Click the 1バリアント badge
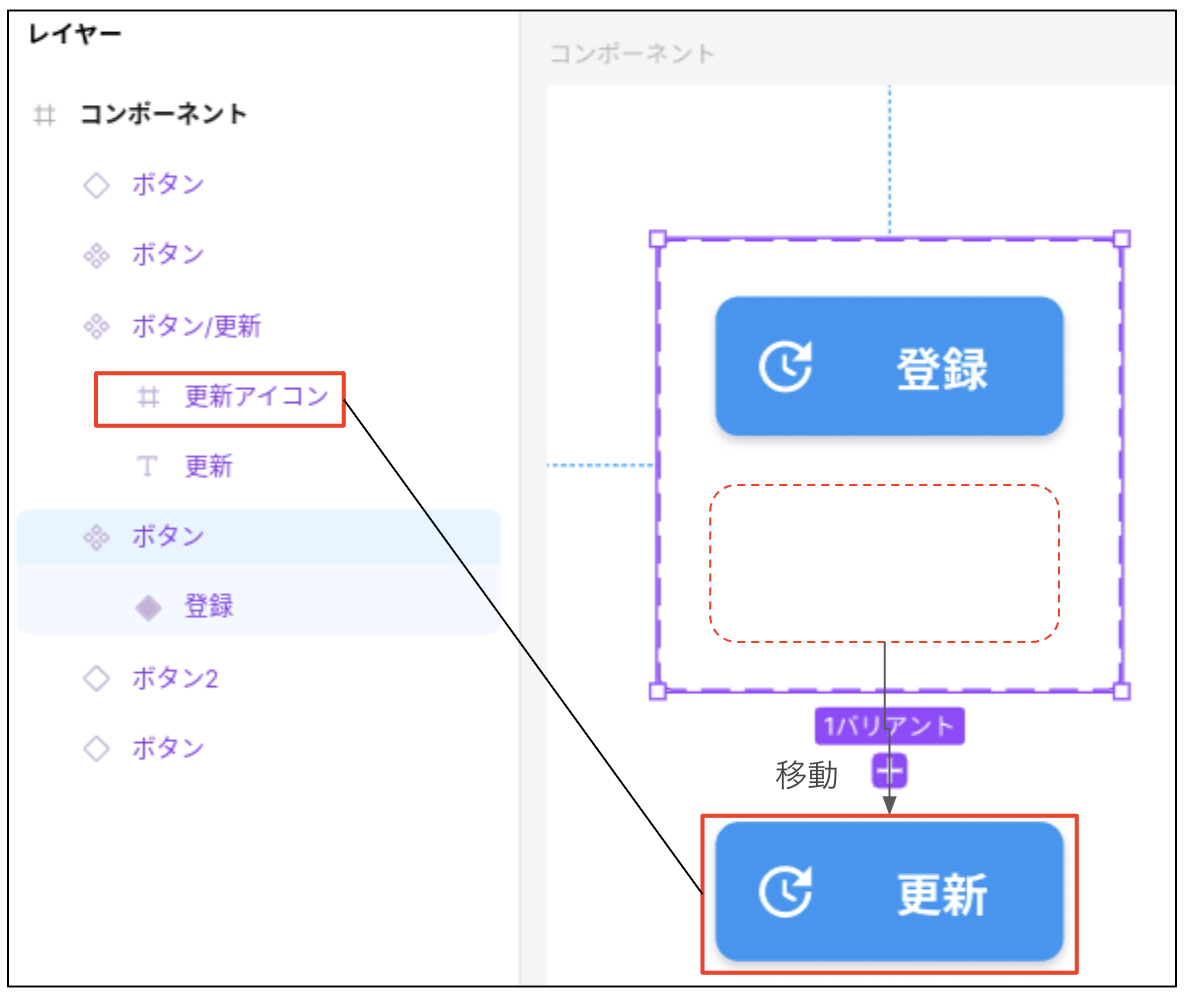Image resolution: width=1187 pixels, height=997 pixels. 889,726
